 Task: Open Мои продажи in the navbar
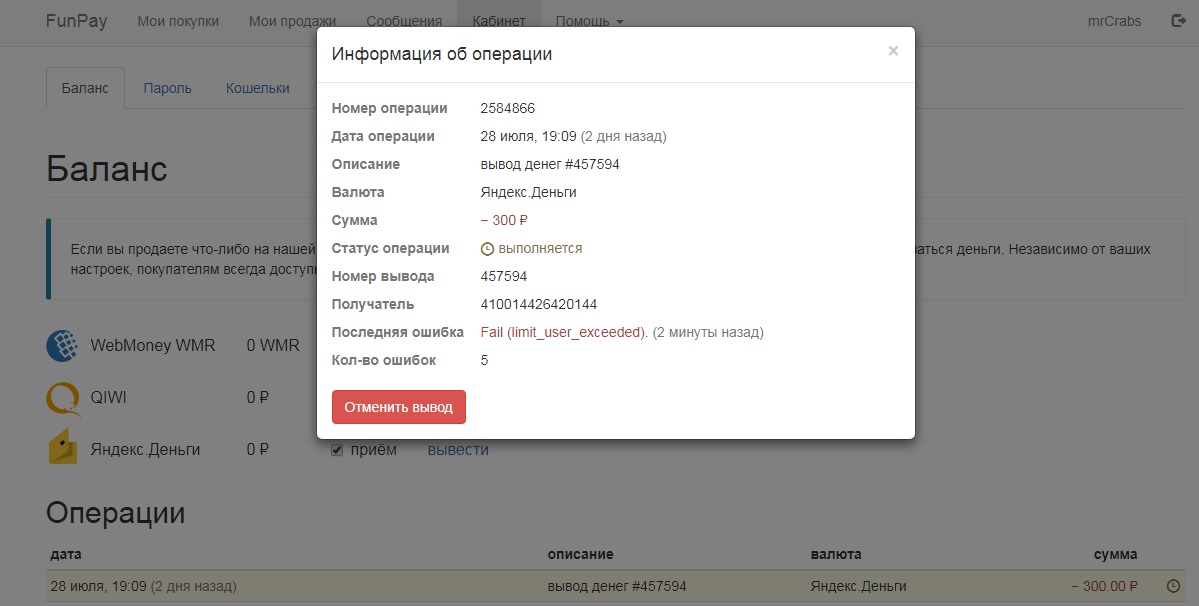[292, 21]
